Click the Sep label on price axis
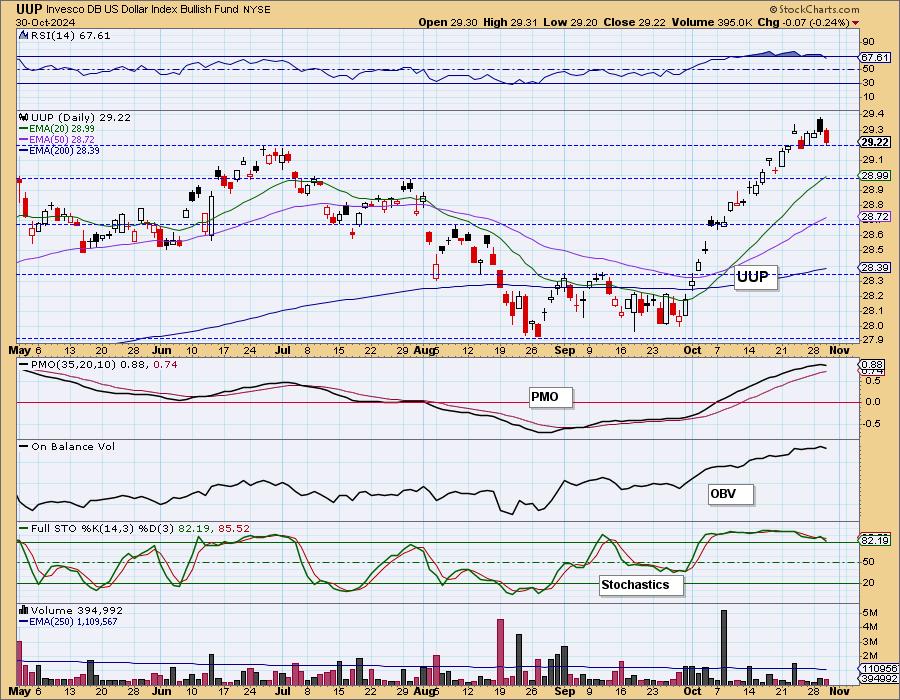Image resolution: width=900 pixels, height=700 pixels. click(565, 350)
